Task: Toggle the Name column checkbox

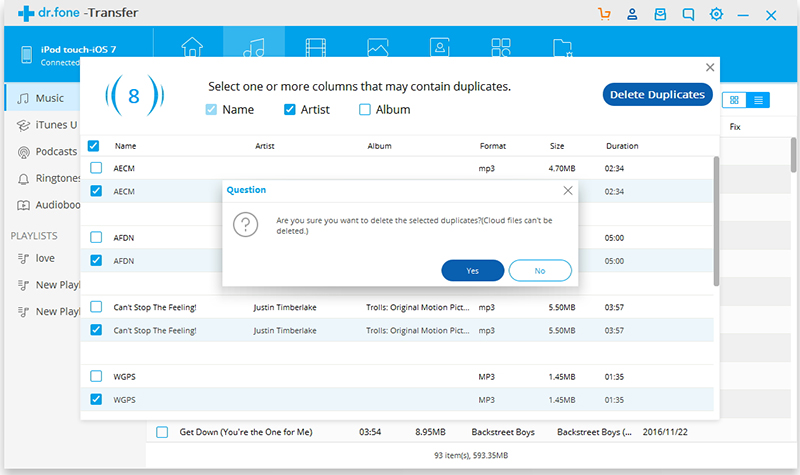Action: (211, 109)
